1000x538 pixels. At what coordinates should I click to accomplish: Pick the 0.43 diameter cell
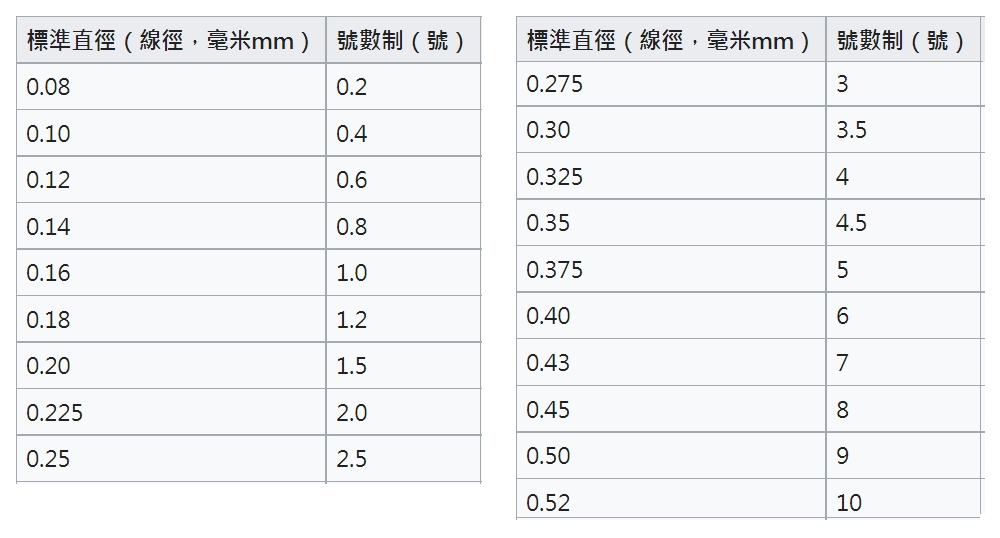point(670,363)
